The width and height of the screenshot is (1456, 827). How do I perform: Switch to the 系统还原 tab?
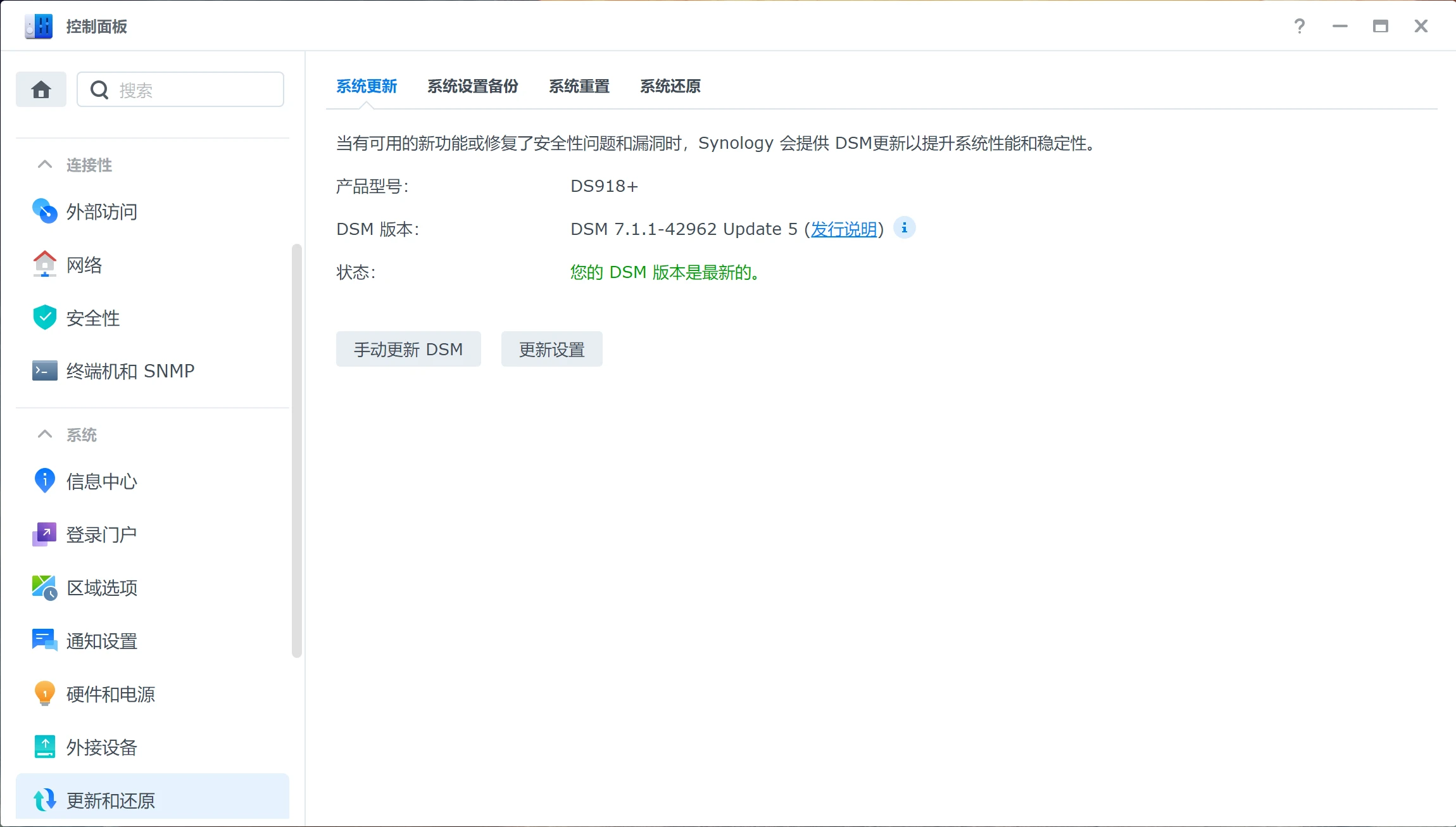coord(670,86)
